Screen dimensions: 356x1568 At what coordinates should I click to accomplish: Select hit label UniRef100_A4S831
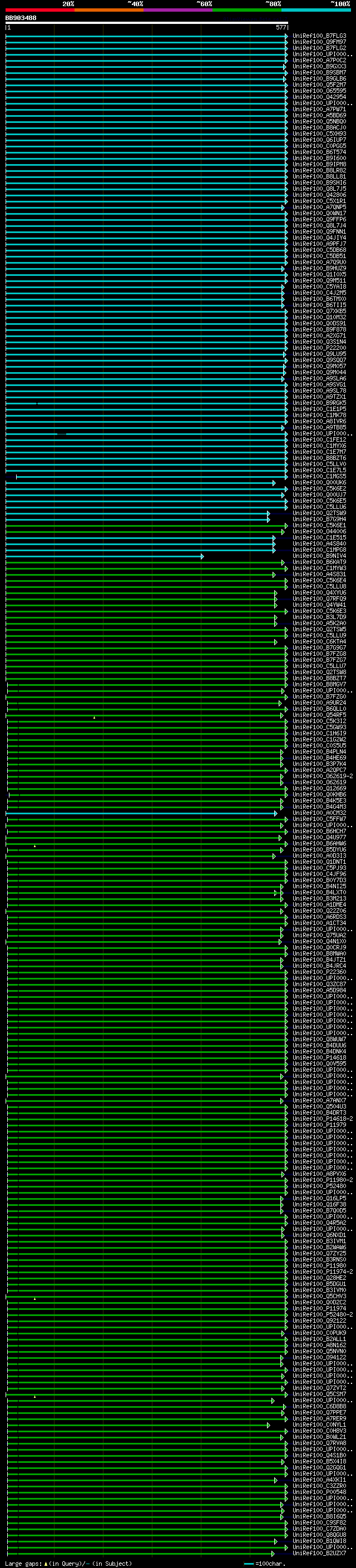point(319,575)
